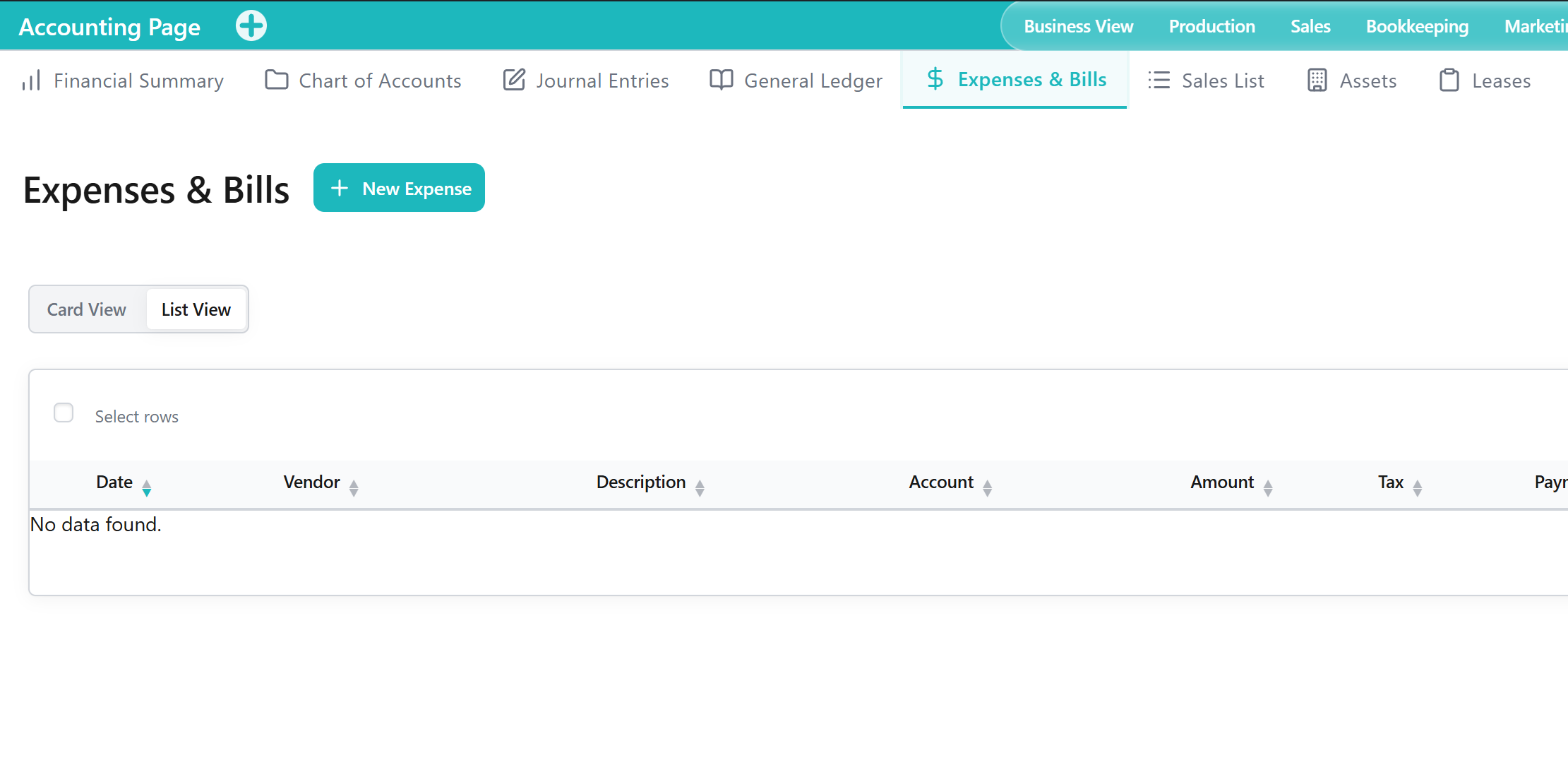Switch to List View

tap(196, 309)
